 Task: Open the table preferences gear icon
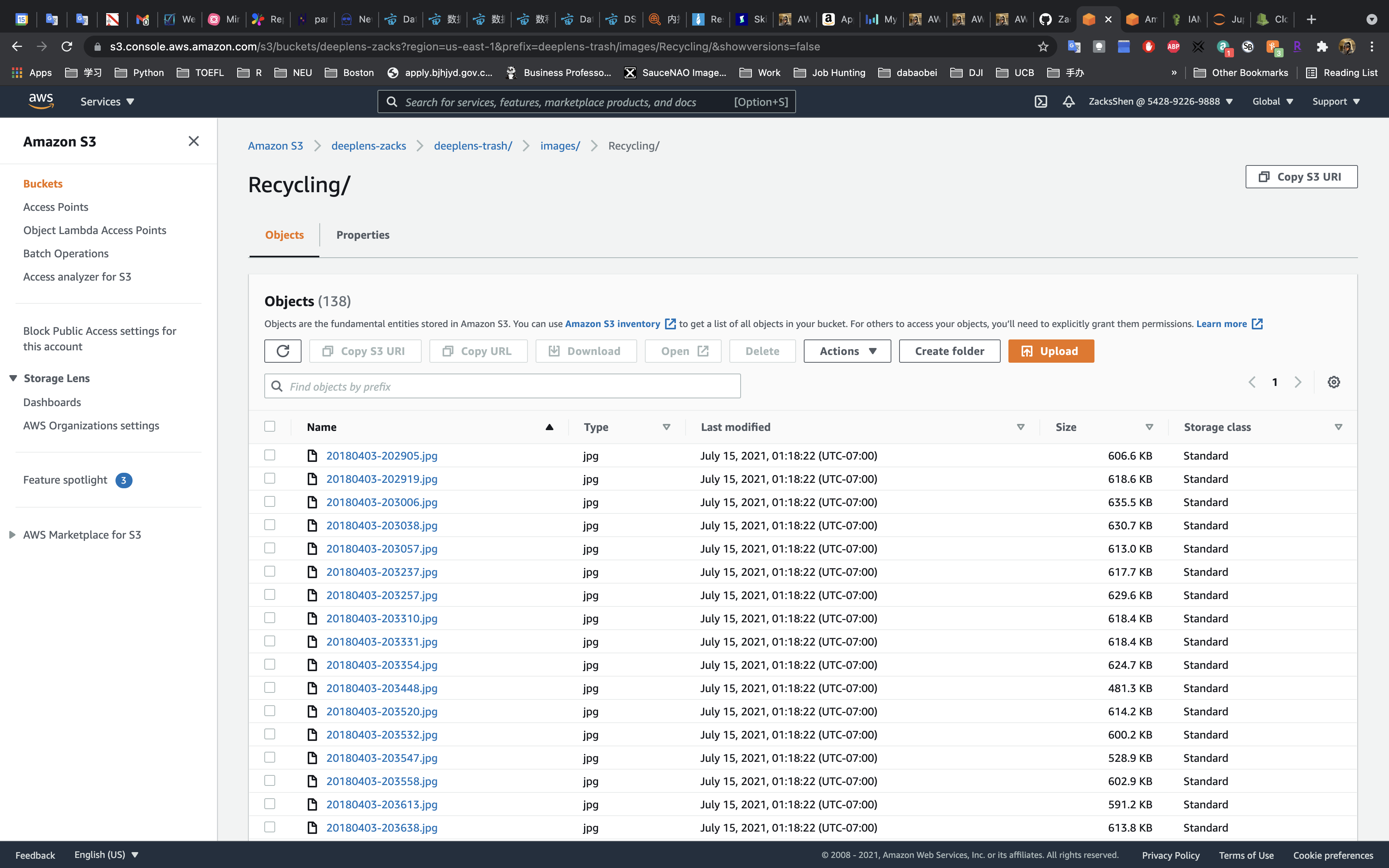pos(1333,382)
